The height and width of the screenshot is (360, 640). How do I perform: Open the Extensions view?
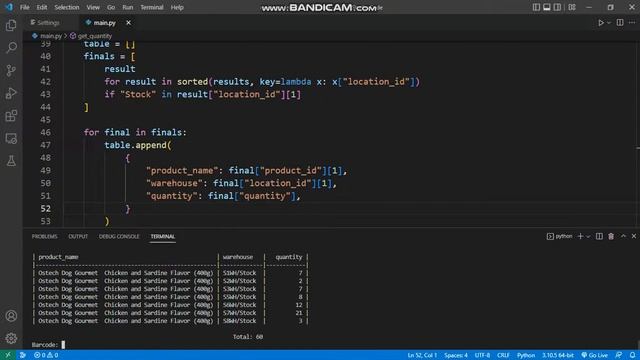pyautogui.click(x=11, y=116)
